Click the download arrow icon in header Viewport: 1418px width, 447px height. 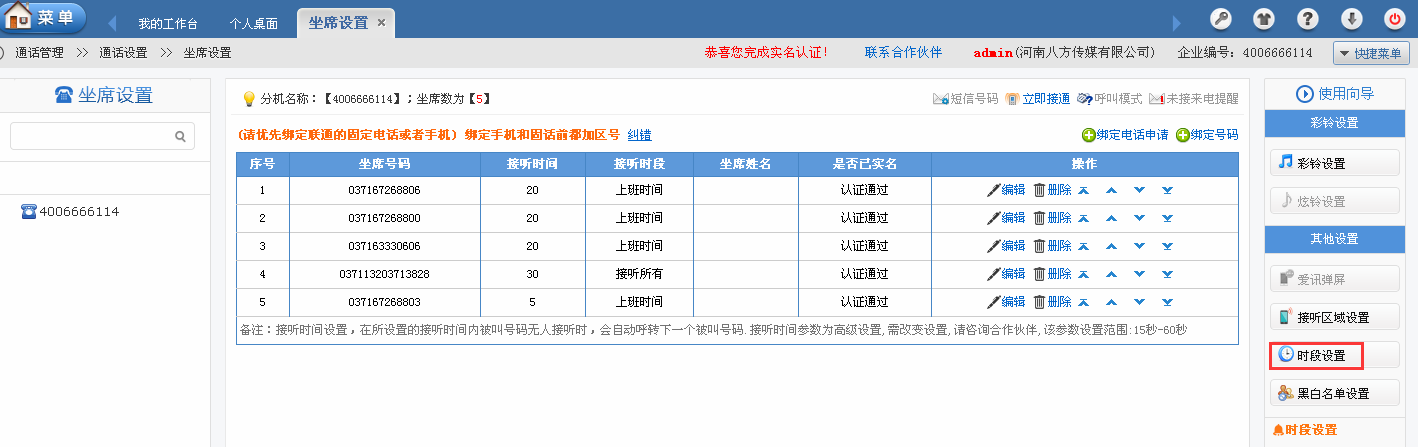(1351, 19)
